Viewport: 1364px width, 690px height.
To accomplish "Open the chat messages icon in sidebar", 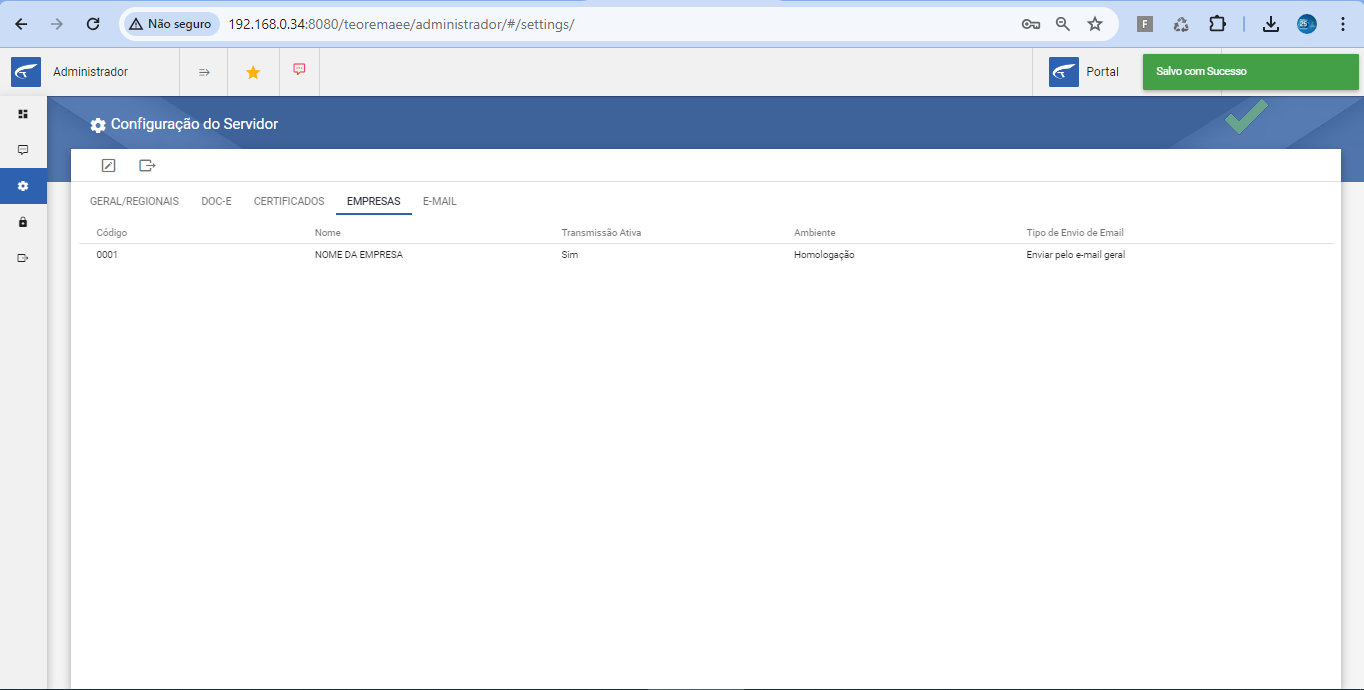I will [23, 150].
